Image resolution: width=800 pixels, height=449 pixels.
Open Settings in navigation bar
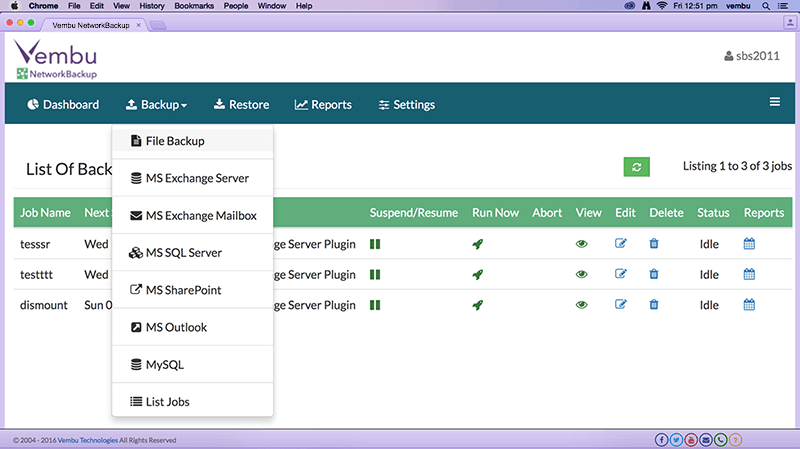[x=407, y=105]
